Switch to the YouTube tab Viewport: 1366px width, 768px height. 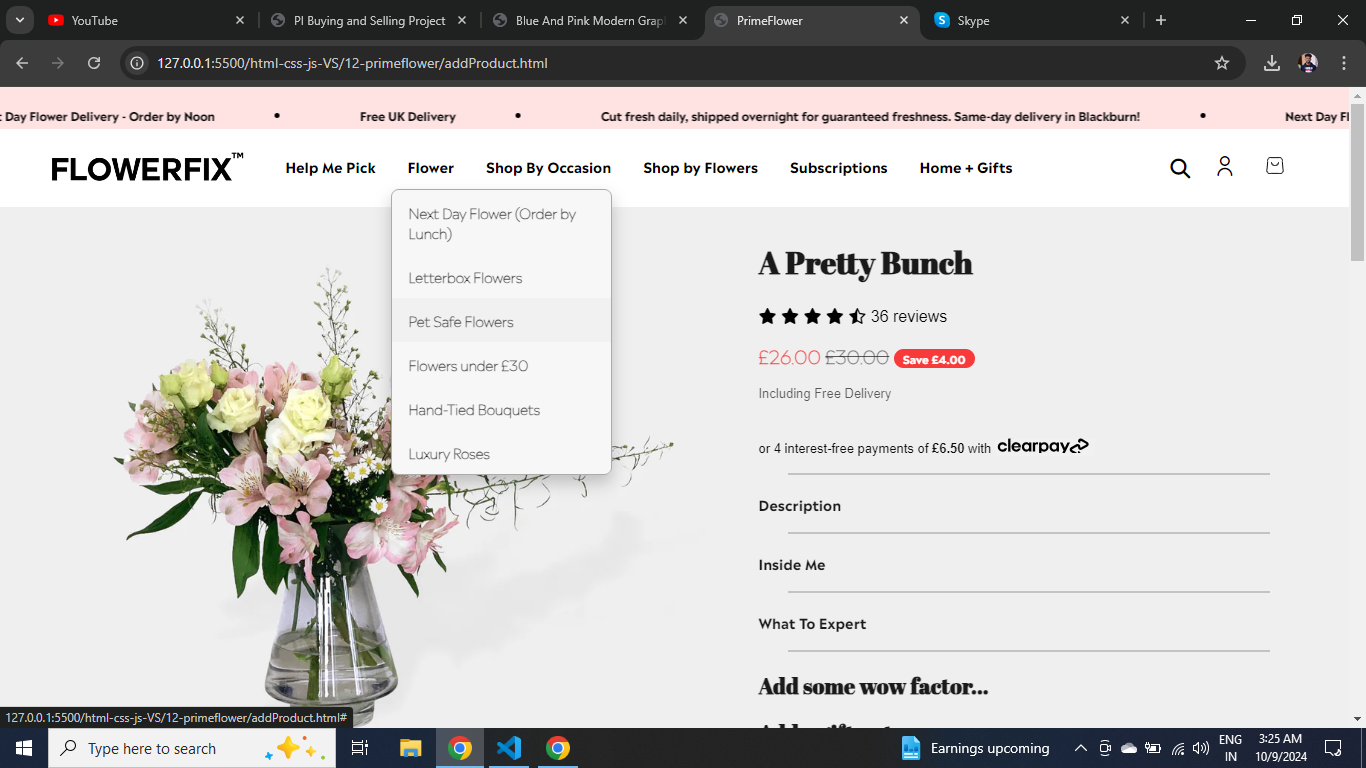[x=146, y=20]
